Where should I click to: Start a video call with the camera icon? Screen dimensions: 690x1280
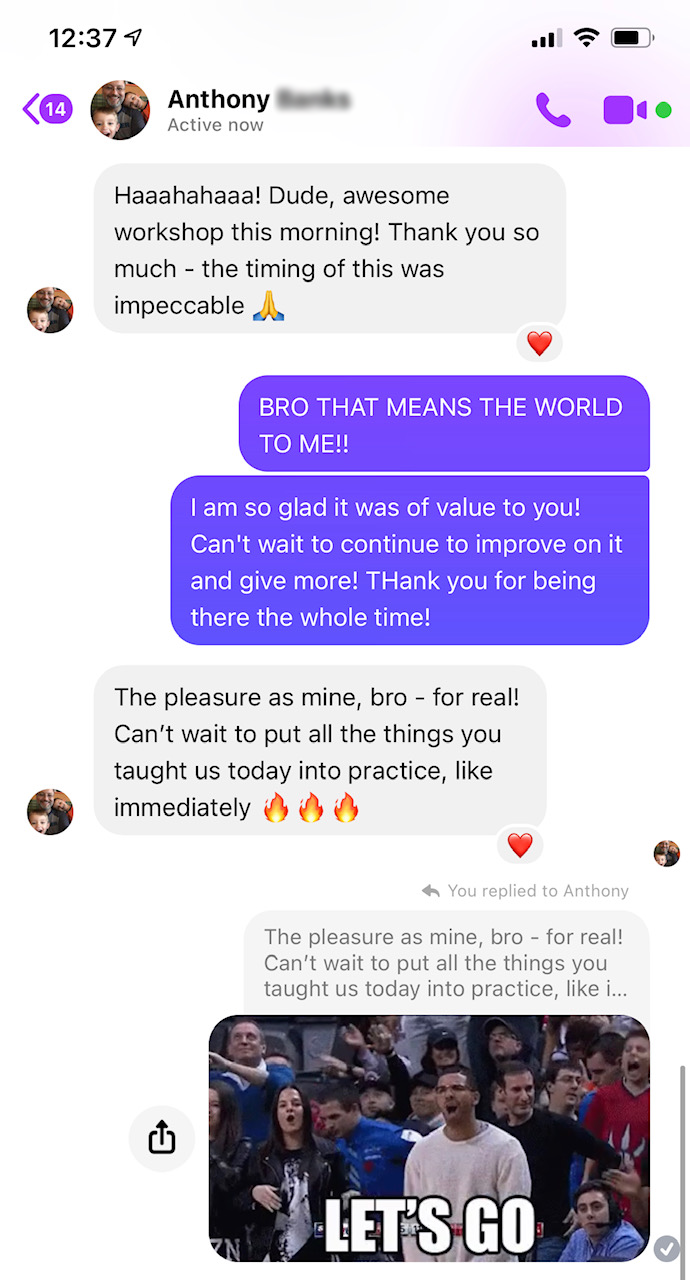[625, 110]
